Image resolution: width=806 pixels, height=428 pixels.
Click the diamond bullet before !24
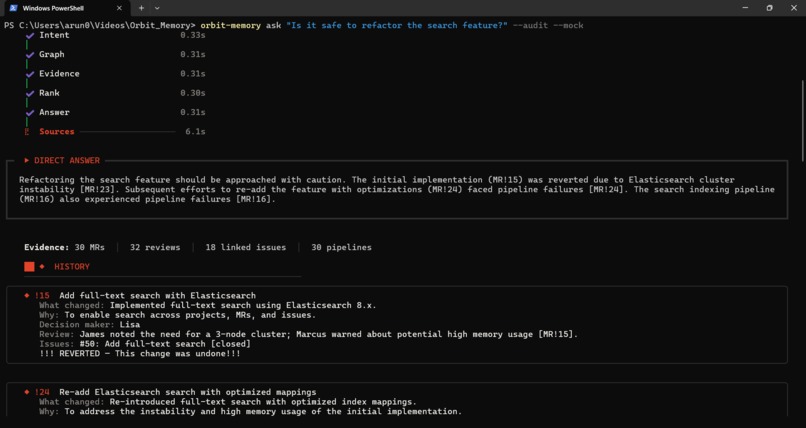click(x=27, y=392)
